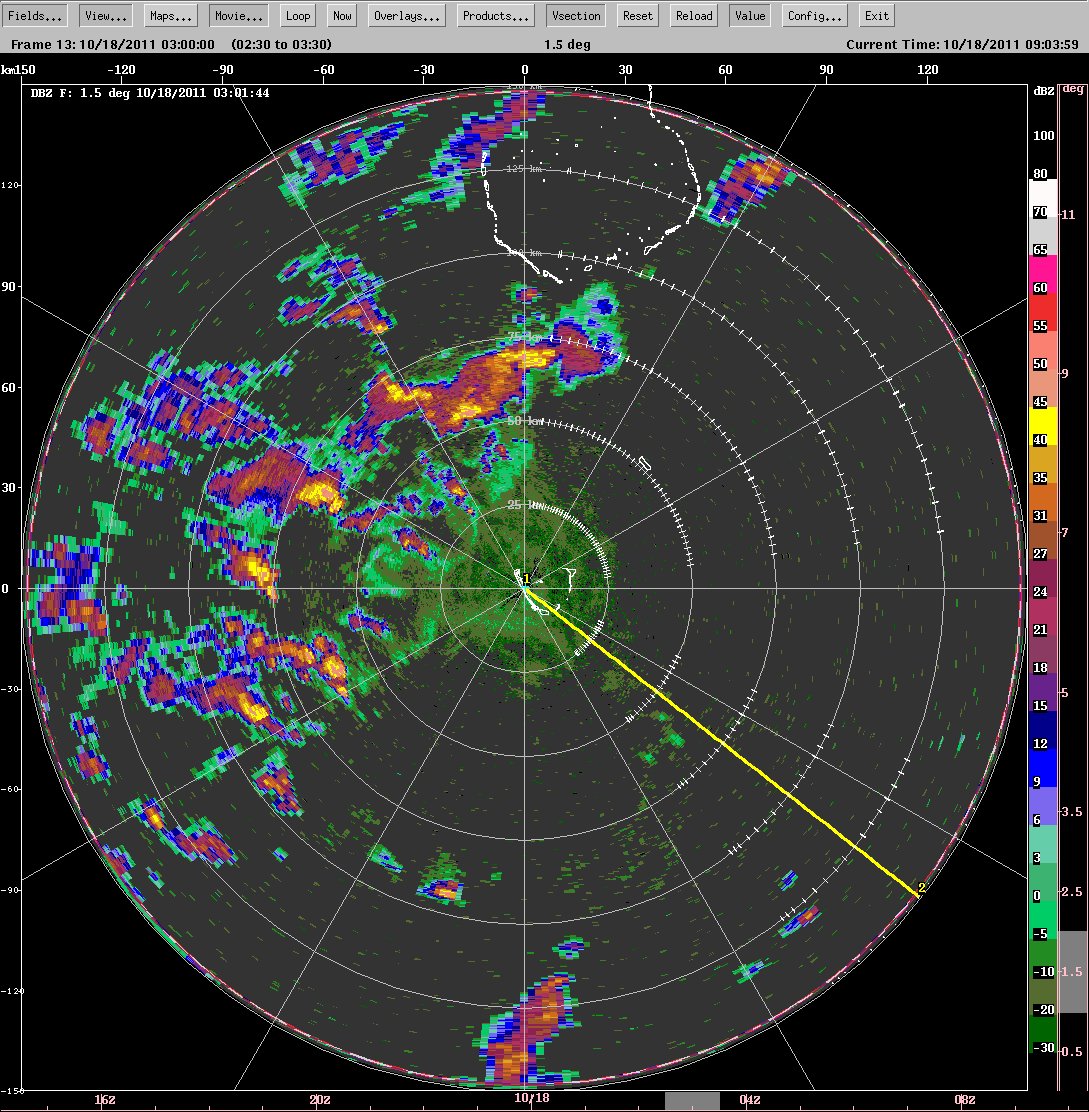Reload the radar data

click(693, 16)
